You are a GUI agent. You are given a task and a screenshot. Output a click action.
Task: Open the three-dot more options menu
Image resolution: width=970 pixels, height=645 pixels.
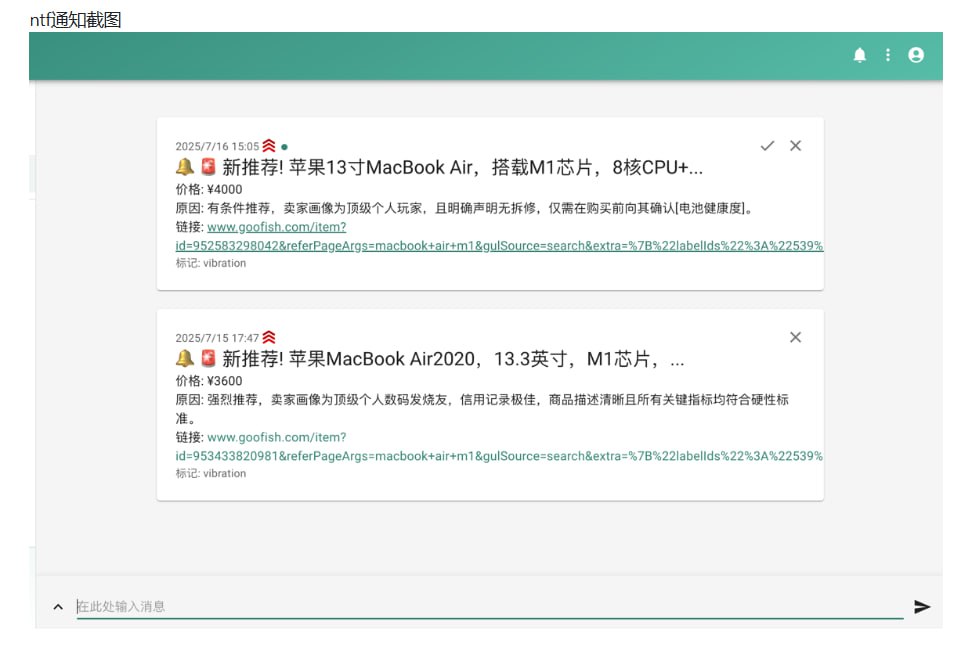pyautogui.click(x=888, y=55)
